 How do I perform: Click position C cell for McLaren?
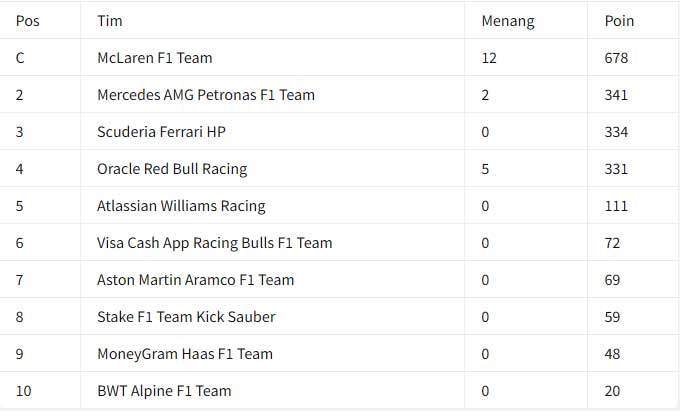[20, 58]
